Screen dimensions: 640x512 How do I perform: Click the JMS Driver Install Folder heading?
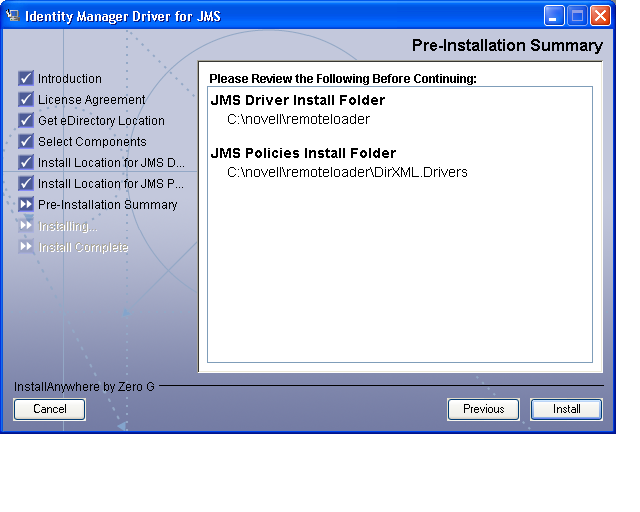coord(298,100)
